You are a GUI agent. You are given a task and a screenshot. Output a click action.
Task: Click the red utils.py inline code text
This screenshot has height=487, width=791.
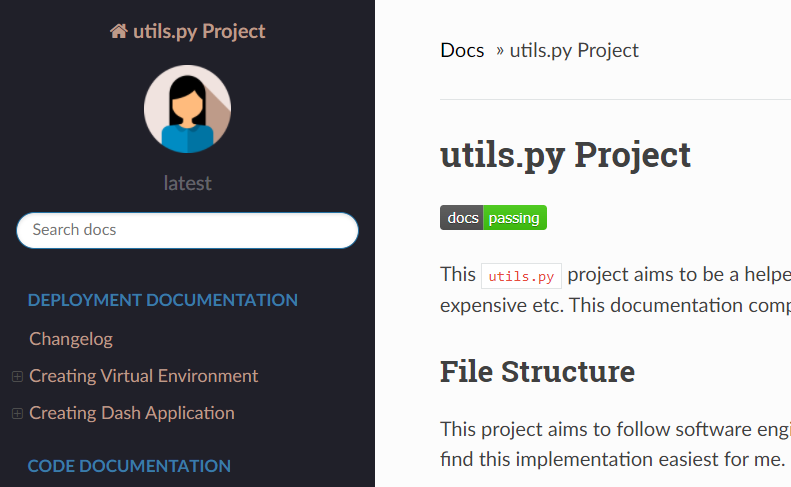pos(521,275)
